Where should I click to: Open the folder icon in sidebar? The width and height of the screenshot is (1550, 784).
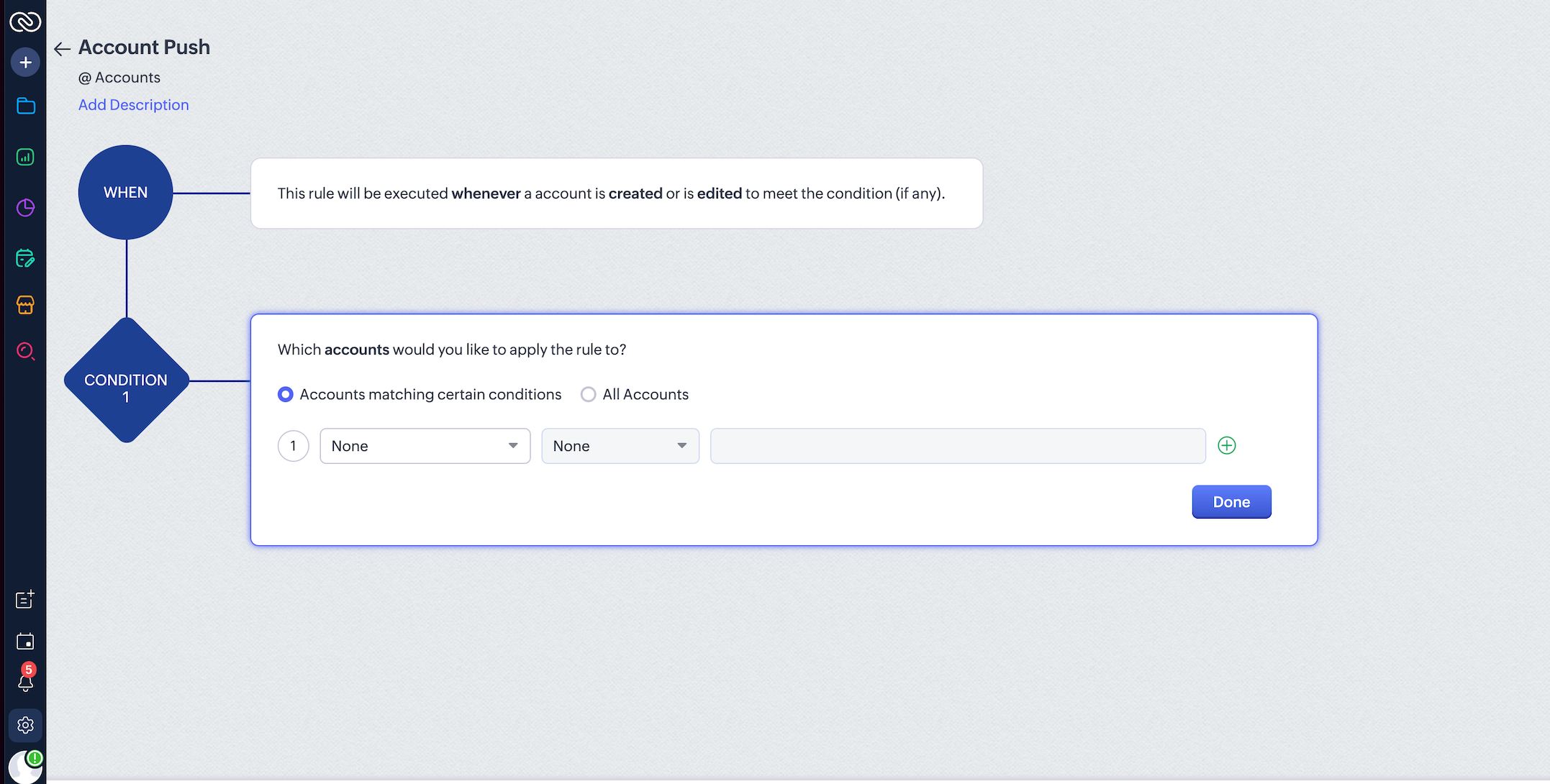26,106
